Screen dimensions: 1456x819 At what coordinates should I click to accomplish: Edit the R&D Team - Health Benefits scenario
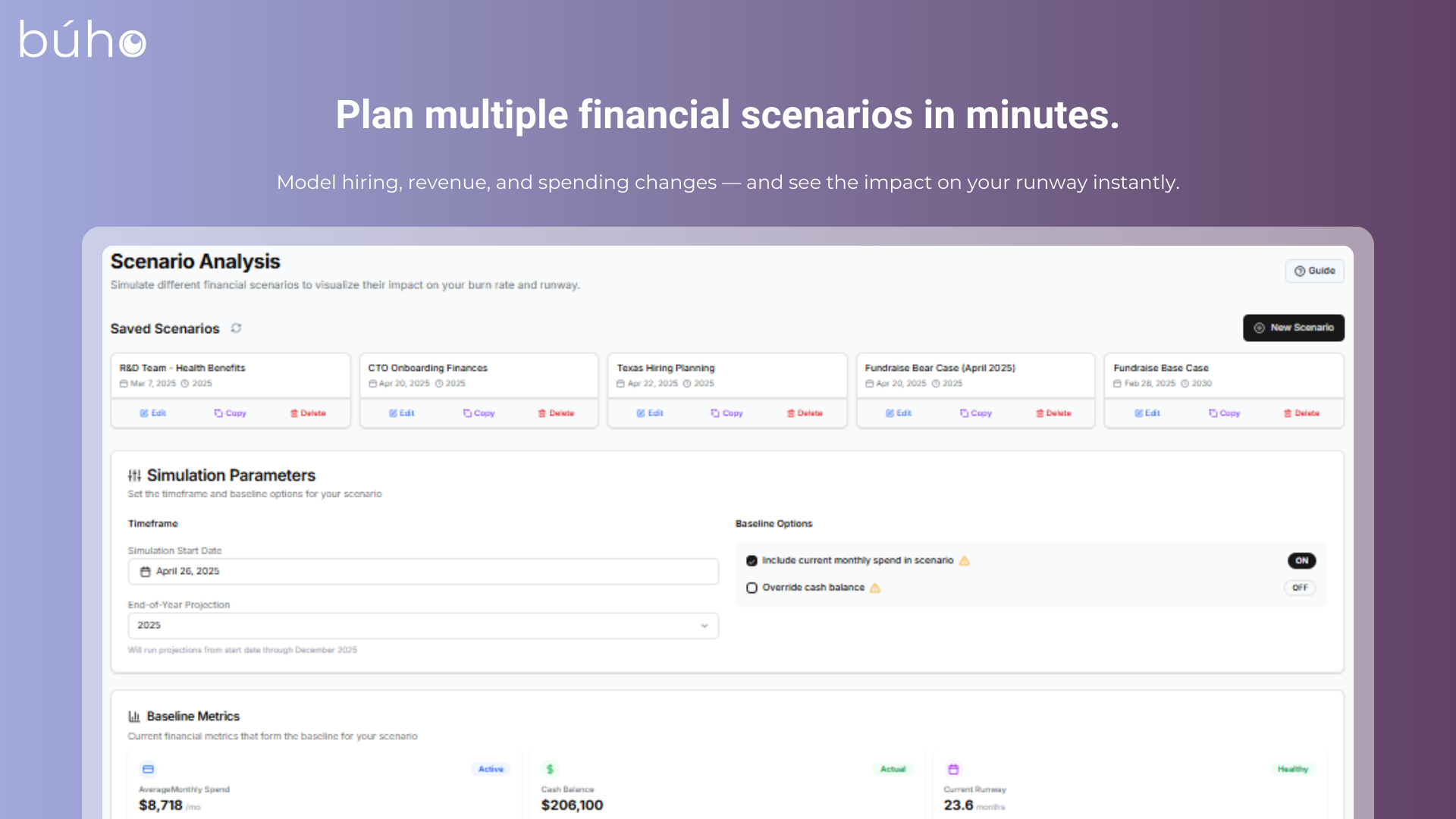153,413
